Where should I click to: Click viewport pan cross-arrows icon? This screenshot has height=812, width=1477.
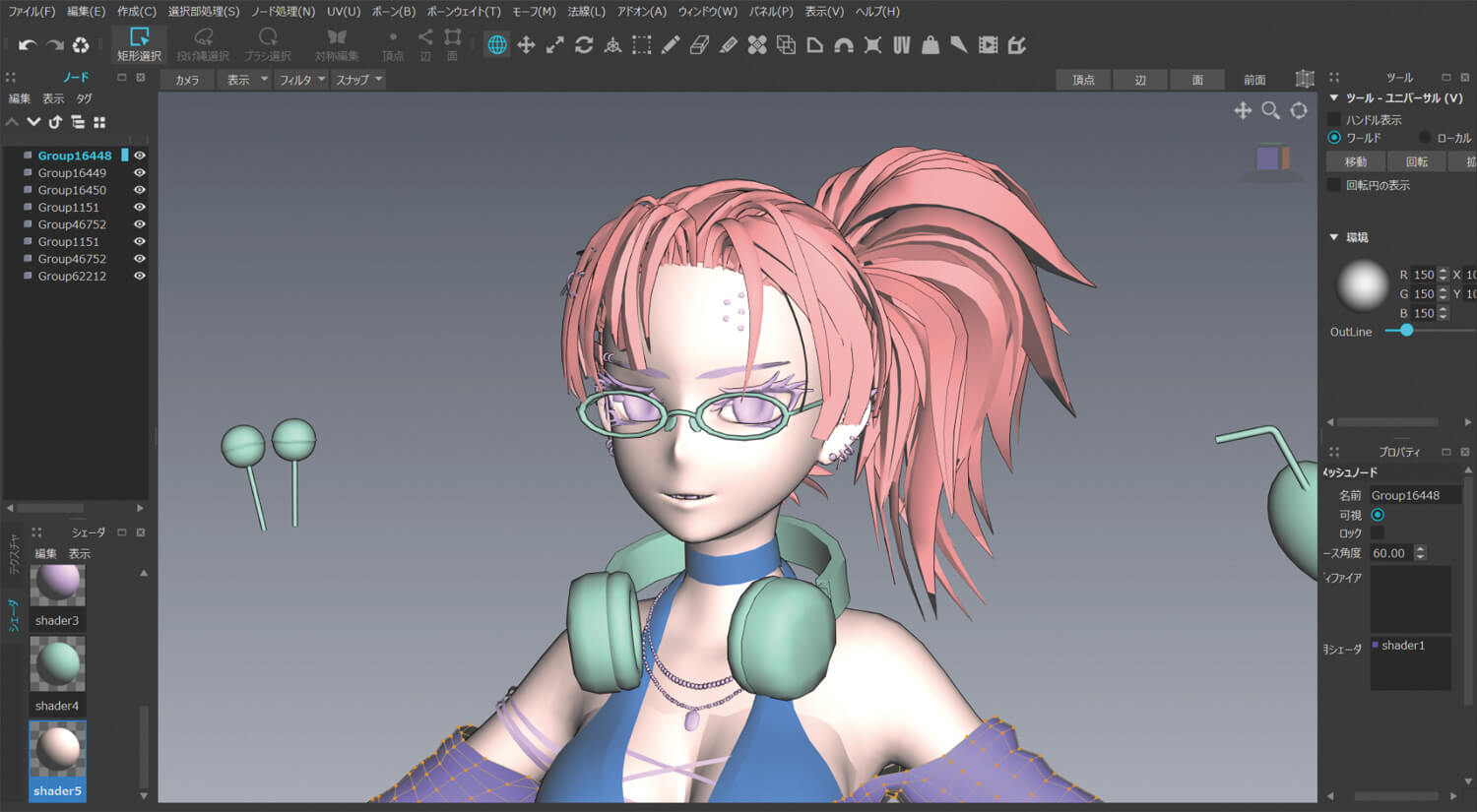pyautogui.click(x=1243, y=110)
